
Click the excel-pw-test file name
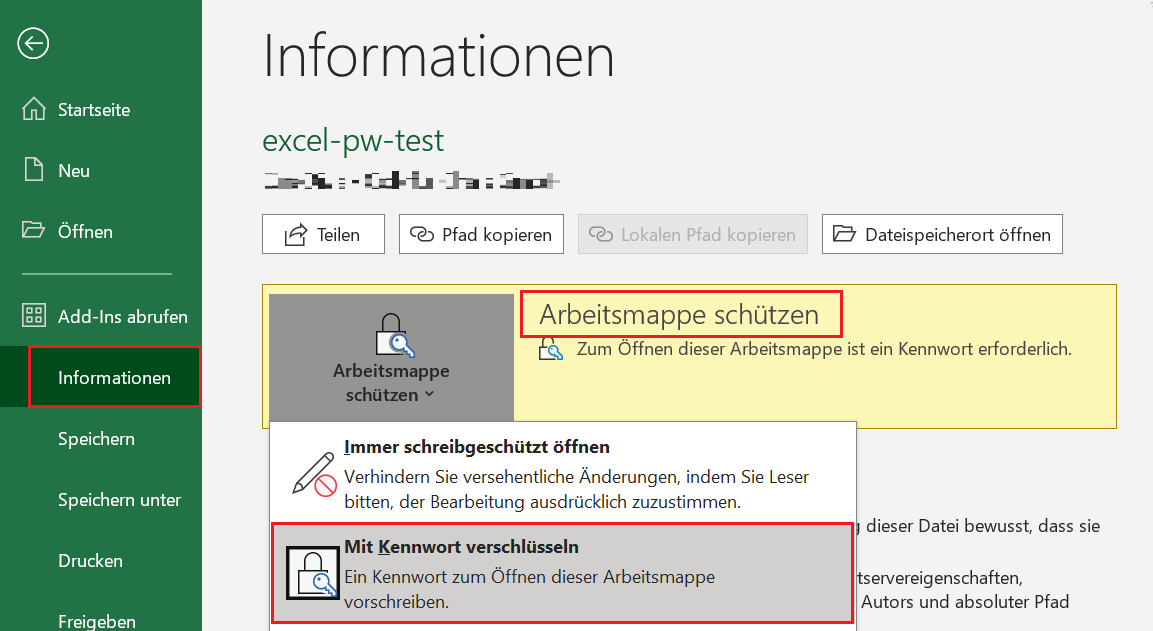(x=353, y=140)
